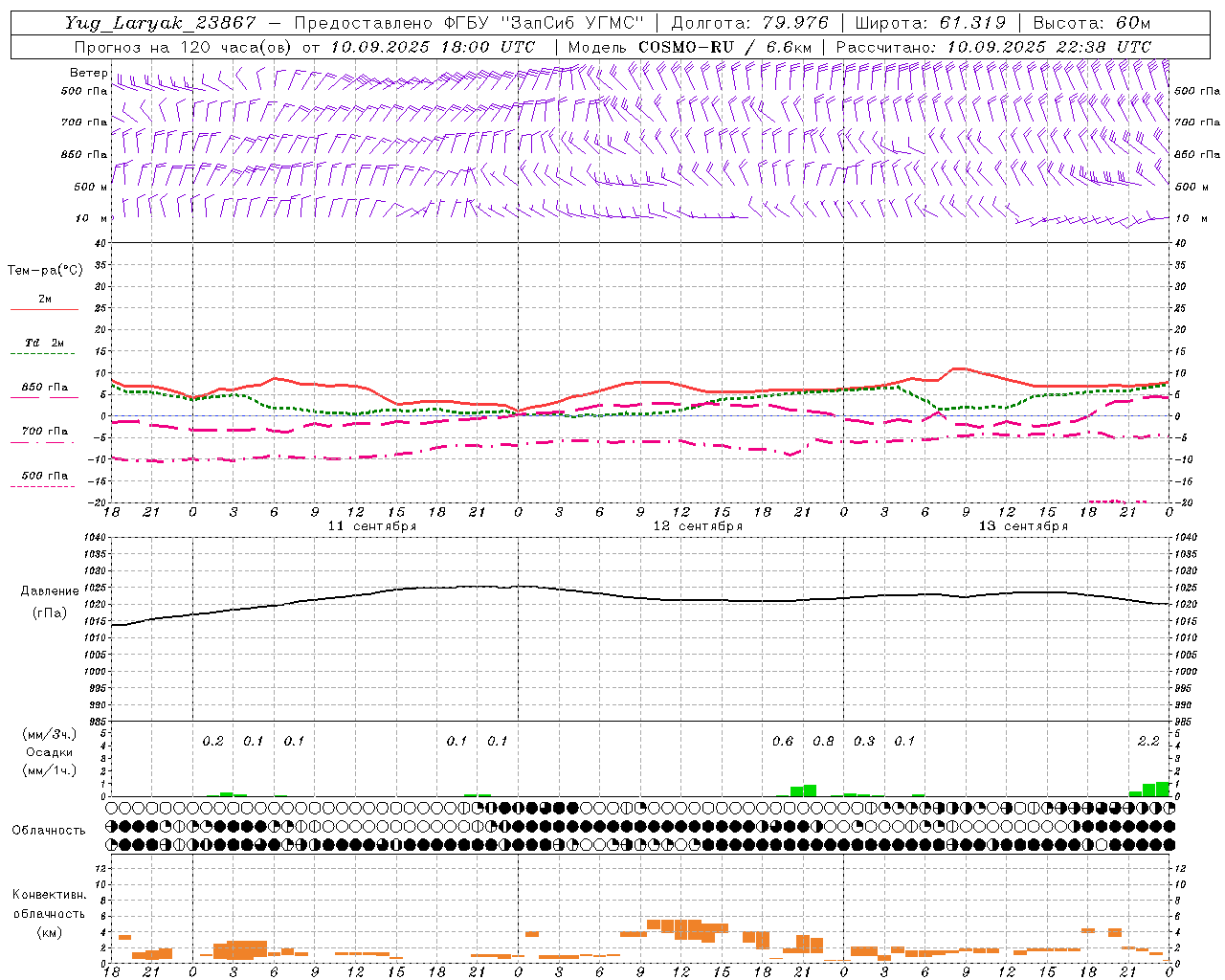Screen dimensions: 1225x980
Task: Click the Тем-ра(°C) temperature axis label
Action: coord(45,271)
